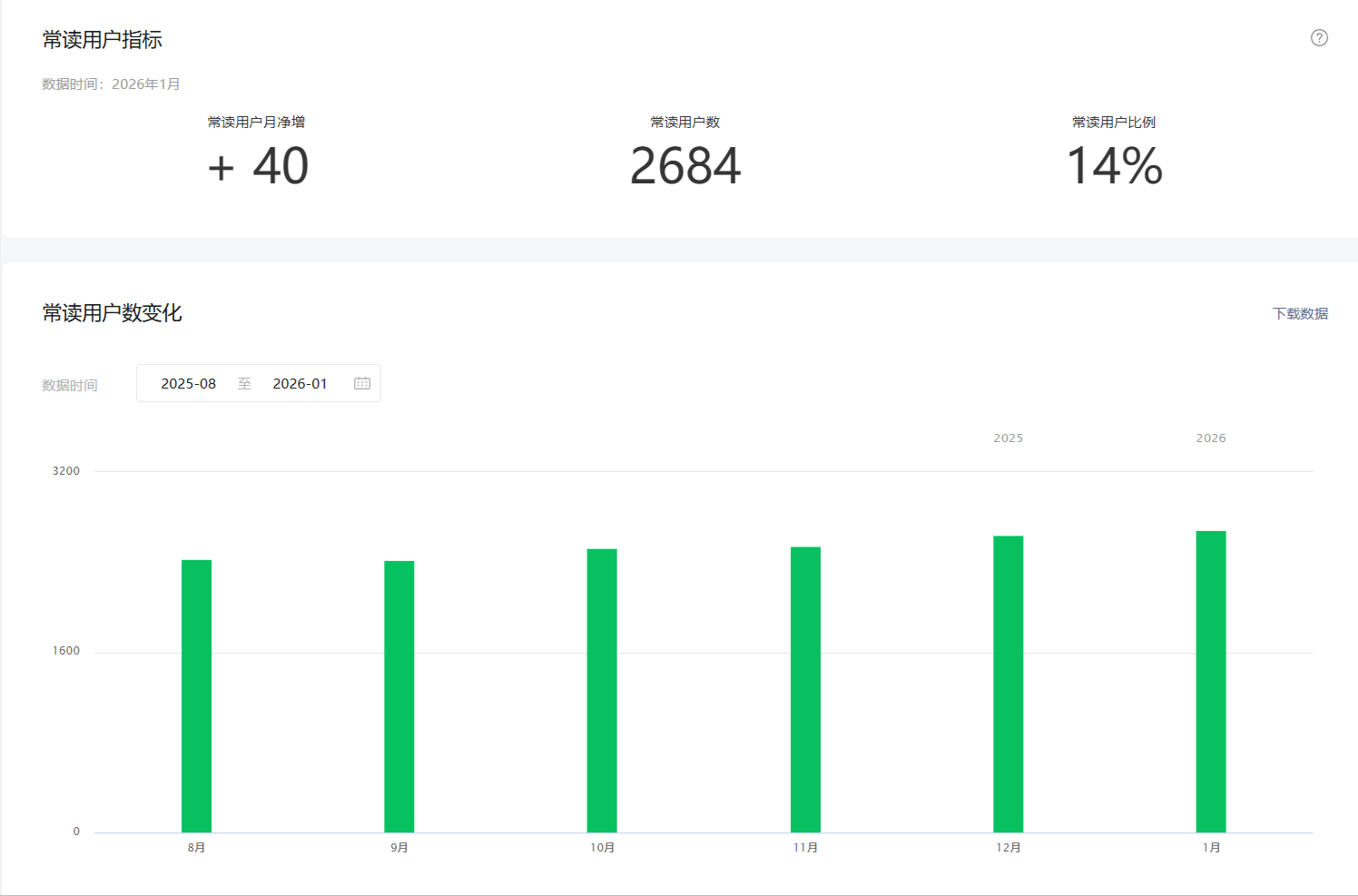1358x896 pixels.
Task: Click the 常读用户月净增 value + 40
Action: pos(258,166)
